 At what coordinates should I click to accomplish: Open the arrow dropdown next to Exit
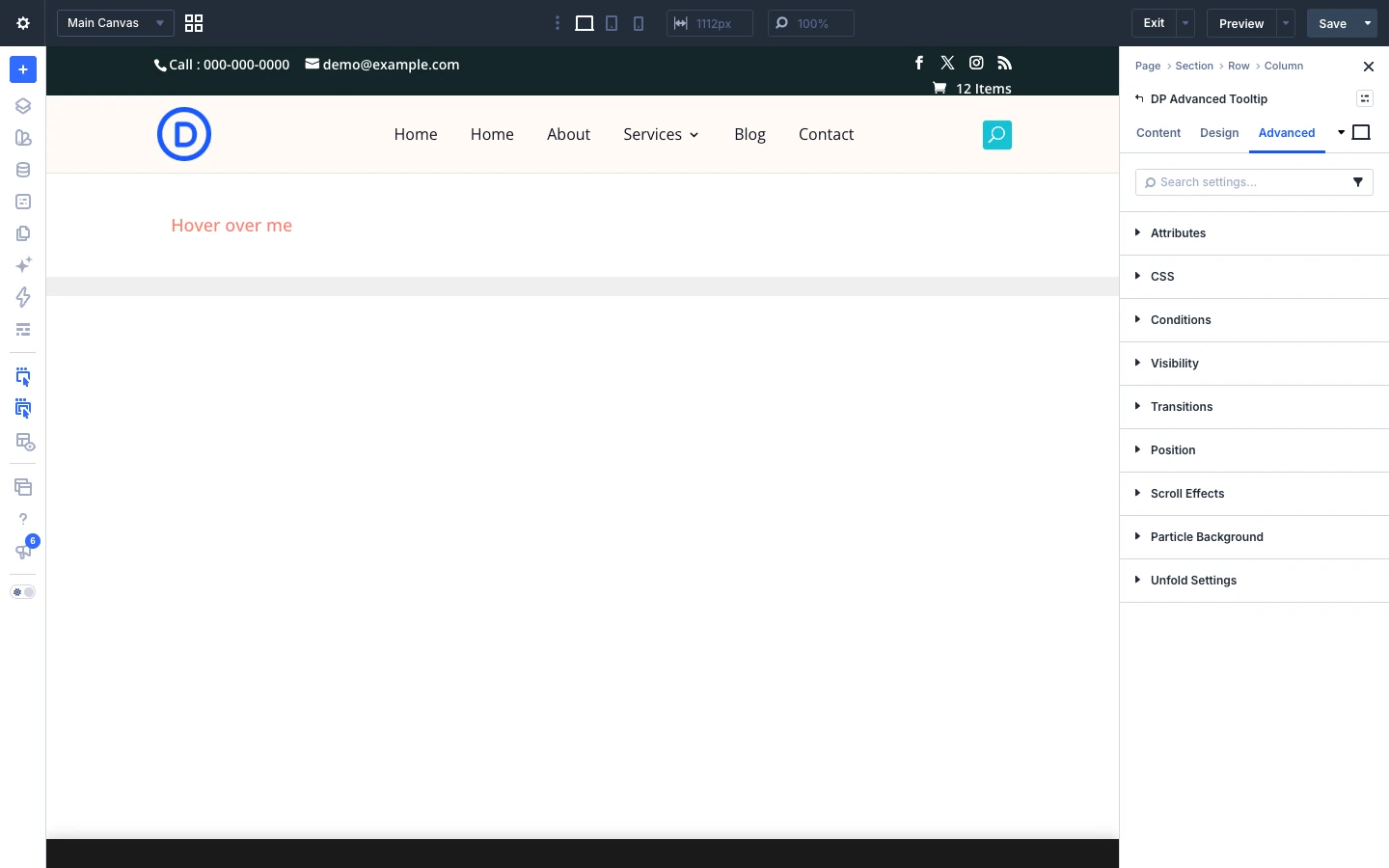click(1185, 23)
